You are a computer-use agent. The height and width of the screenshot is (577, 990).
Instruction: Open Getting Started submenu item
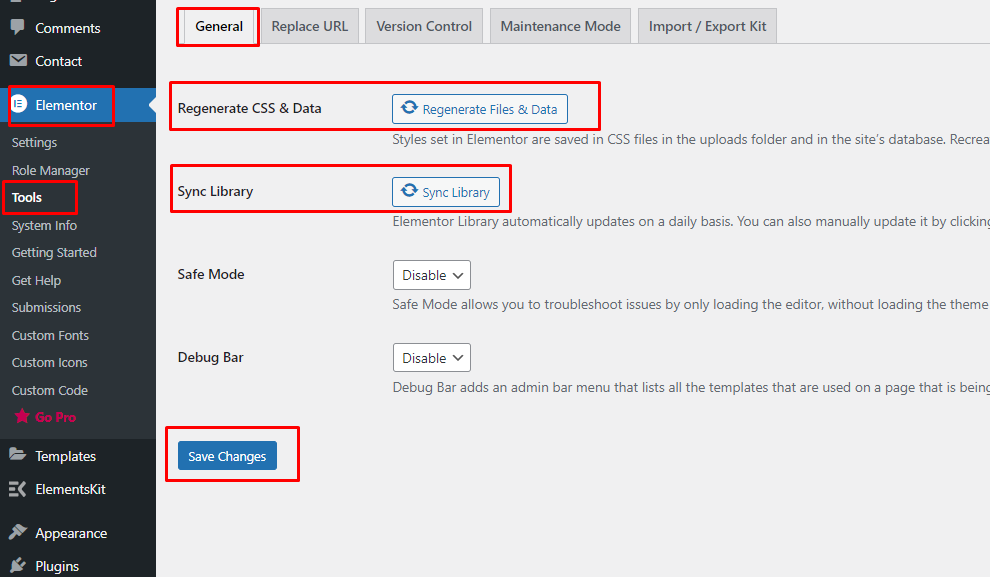[x=54, y=253]
